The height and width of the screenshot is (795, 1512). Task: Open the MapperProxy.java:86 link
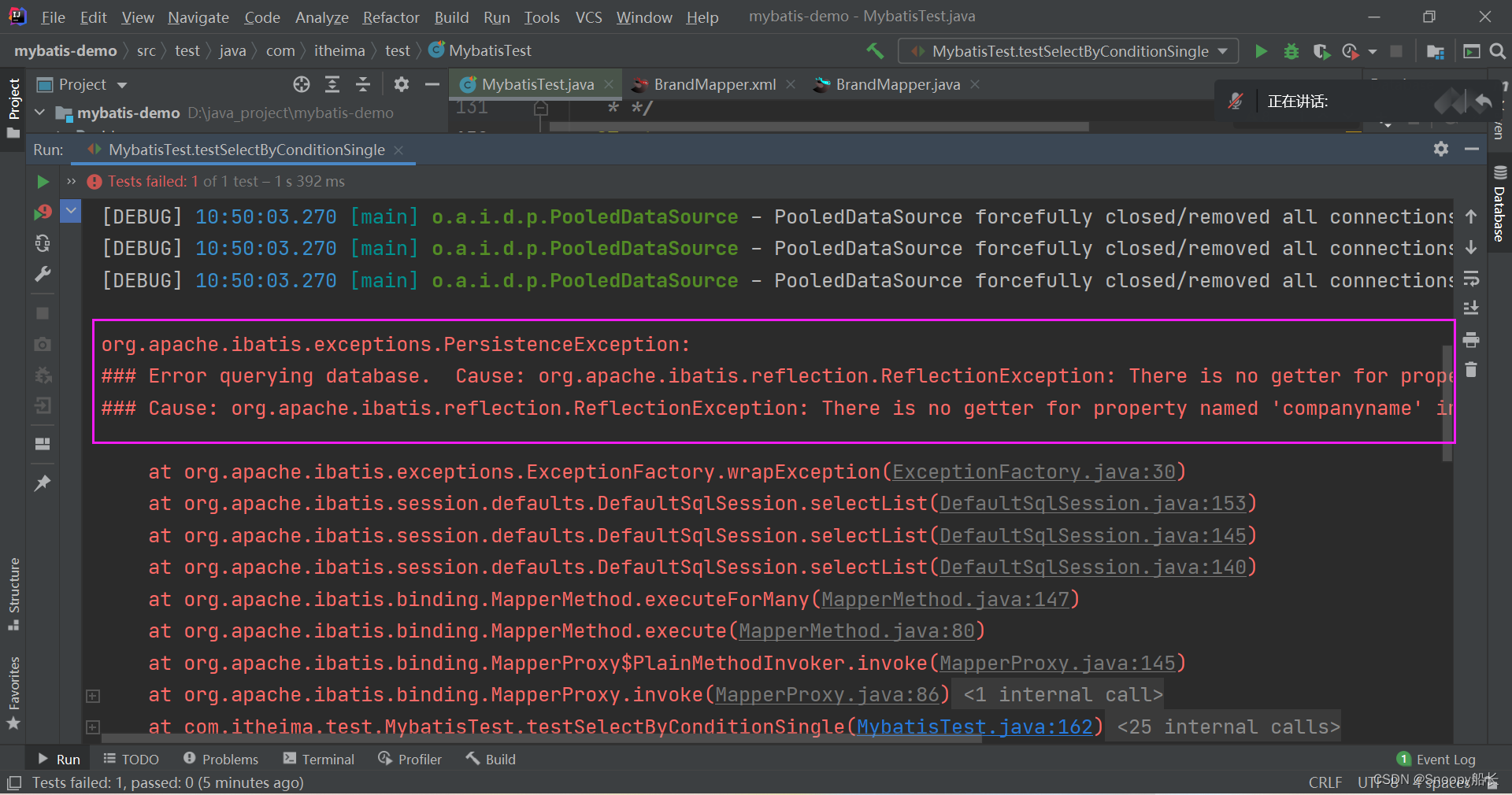click(x=828, y=694)
